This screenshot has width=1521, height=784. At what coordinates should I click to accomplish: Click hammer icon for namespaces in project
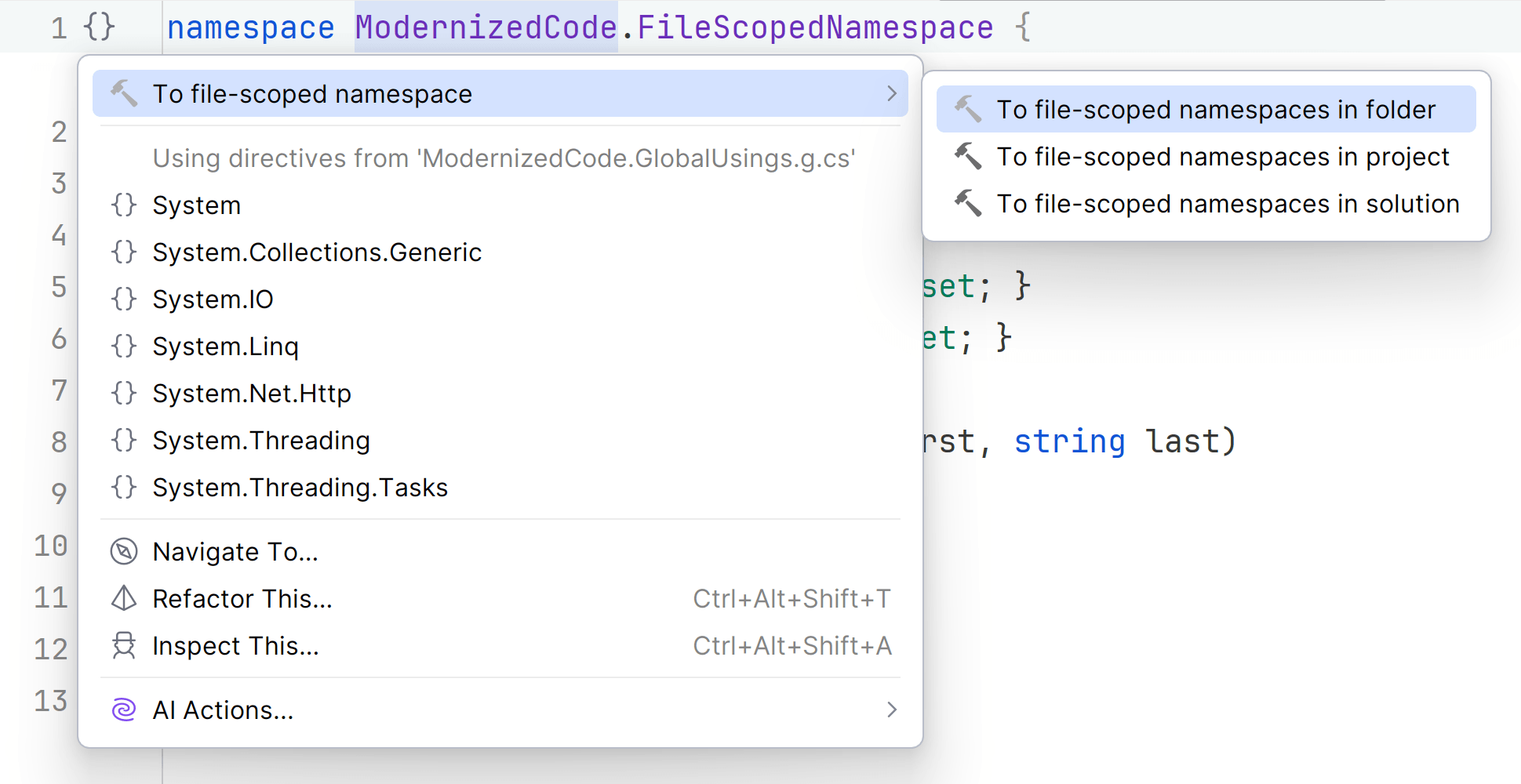(x=969, y=156)
